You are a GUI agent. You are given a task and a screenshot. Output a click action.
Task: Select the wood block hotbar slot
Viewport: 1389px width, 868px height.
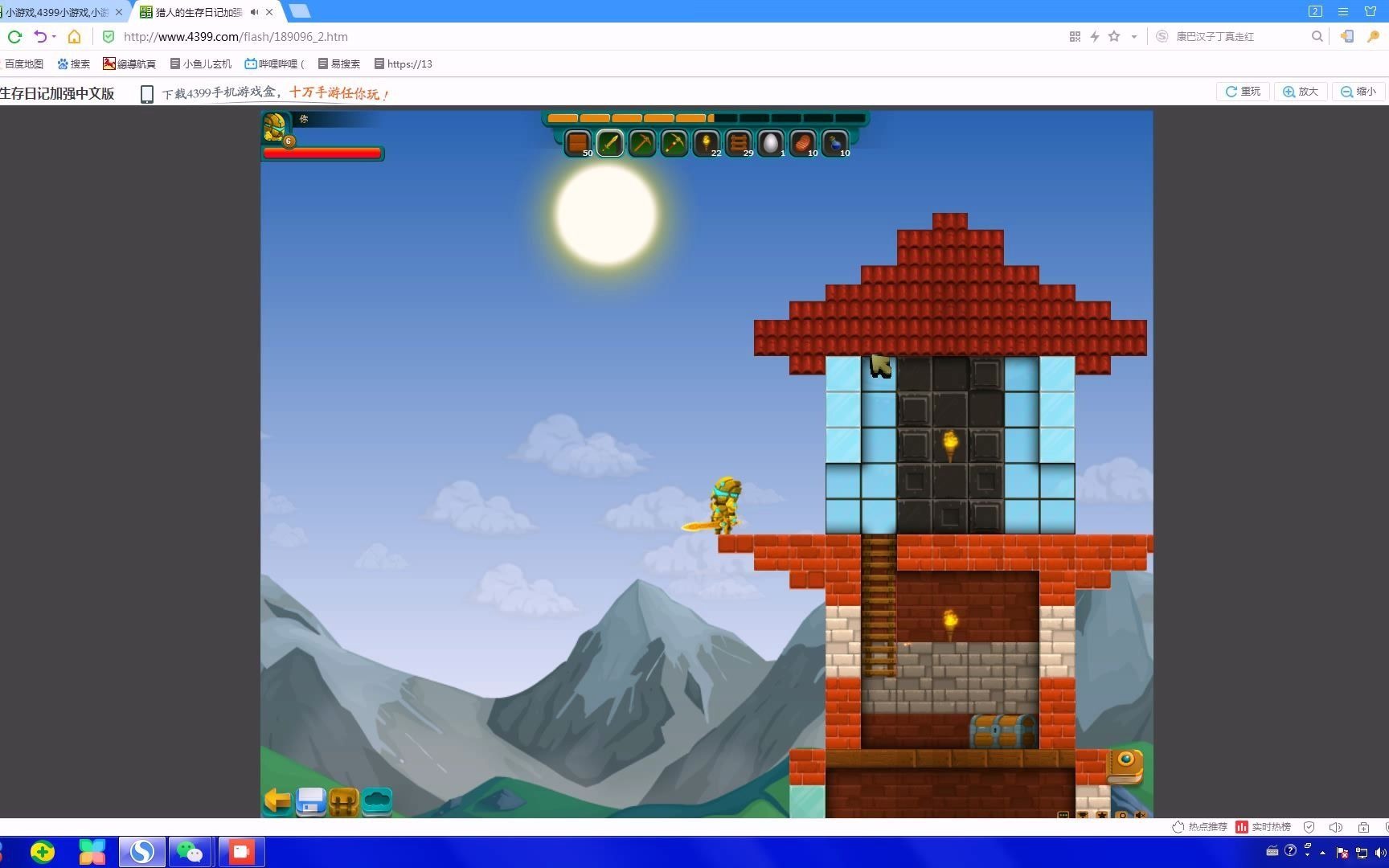pyautogui.click(x=578, y=143)
